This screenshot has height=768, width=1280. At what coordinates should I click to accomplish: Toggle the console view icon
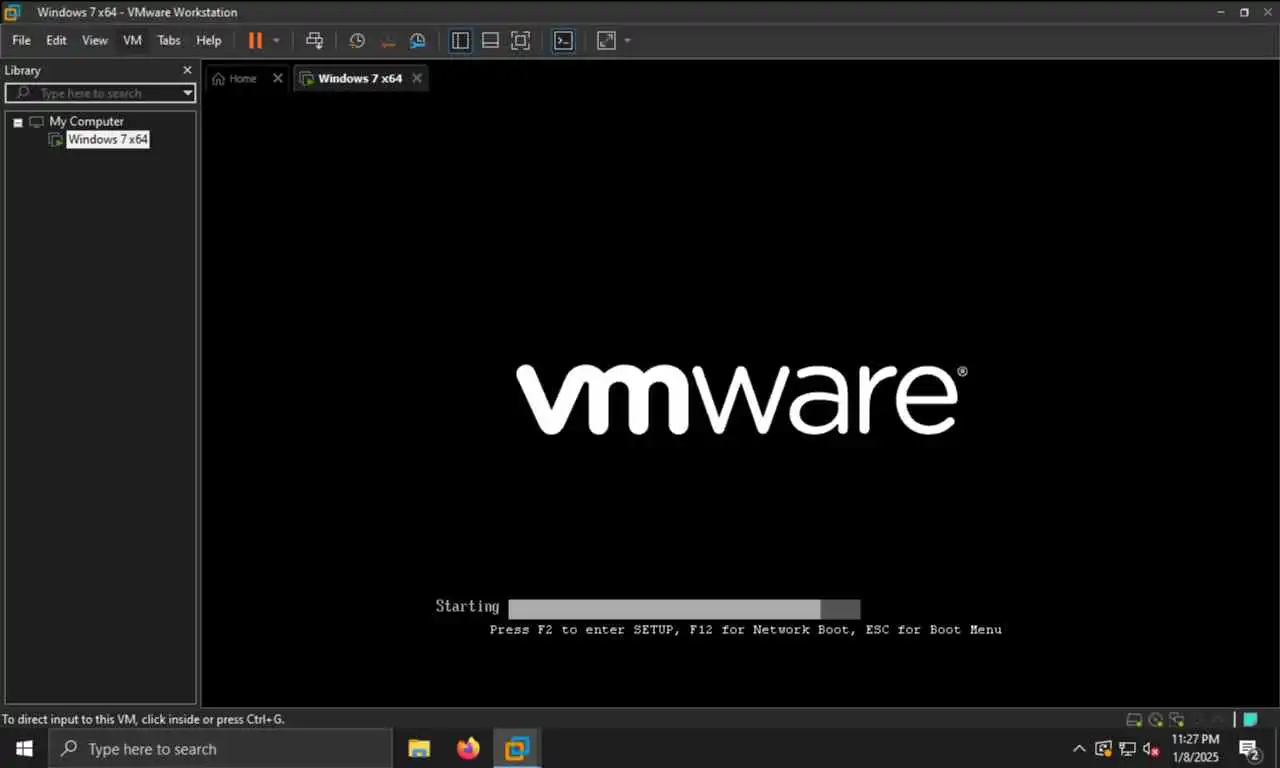tap(564, 41)
